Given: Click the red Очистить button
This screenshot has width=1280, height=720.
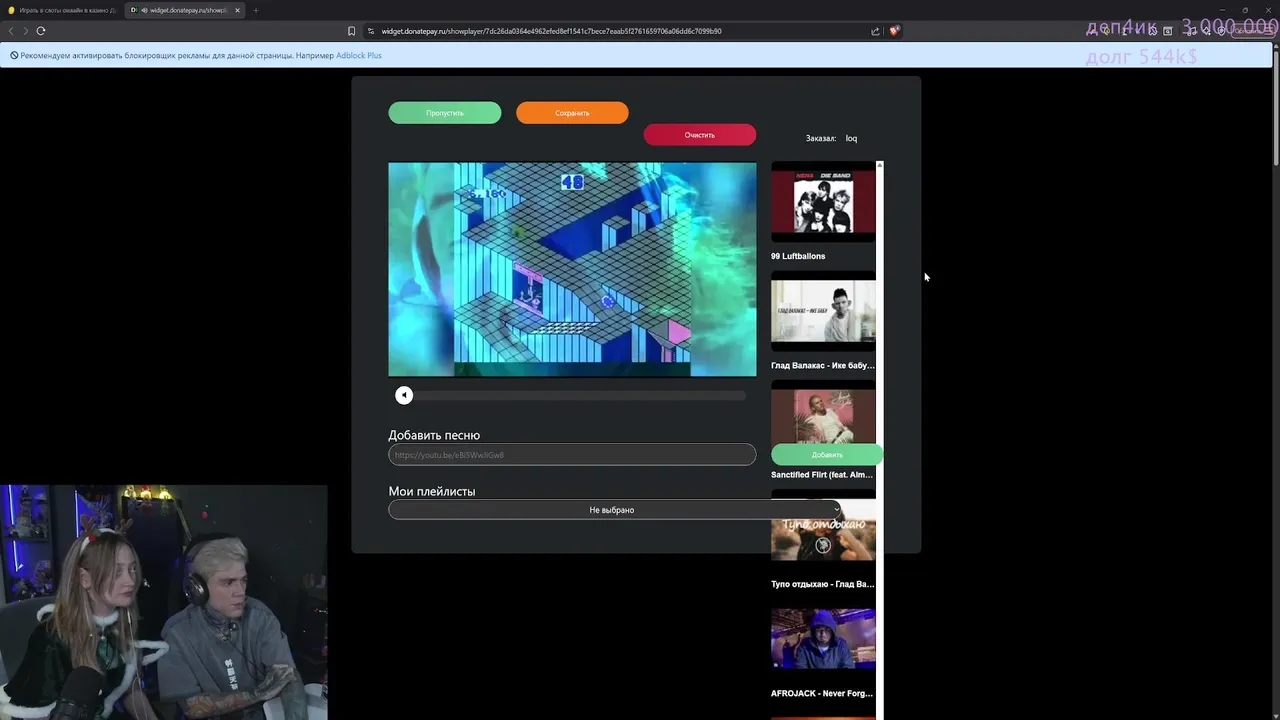Looking at the screenshot, I should (x=700, y=135).
